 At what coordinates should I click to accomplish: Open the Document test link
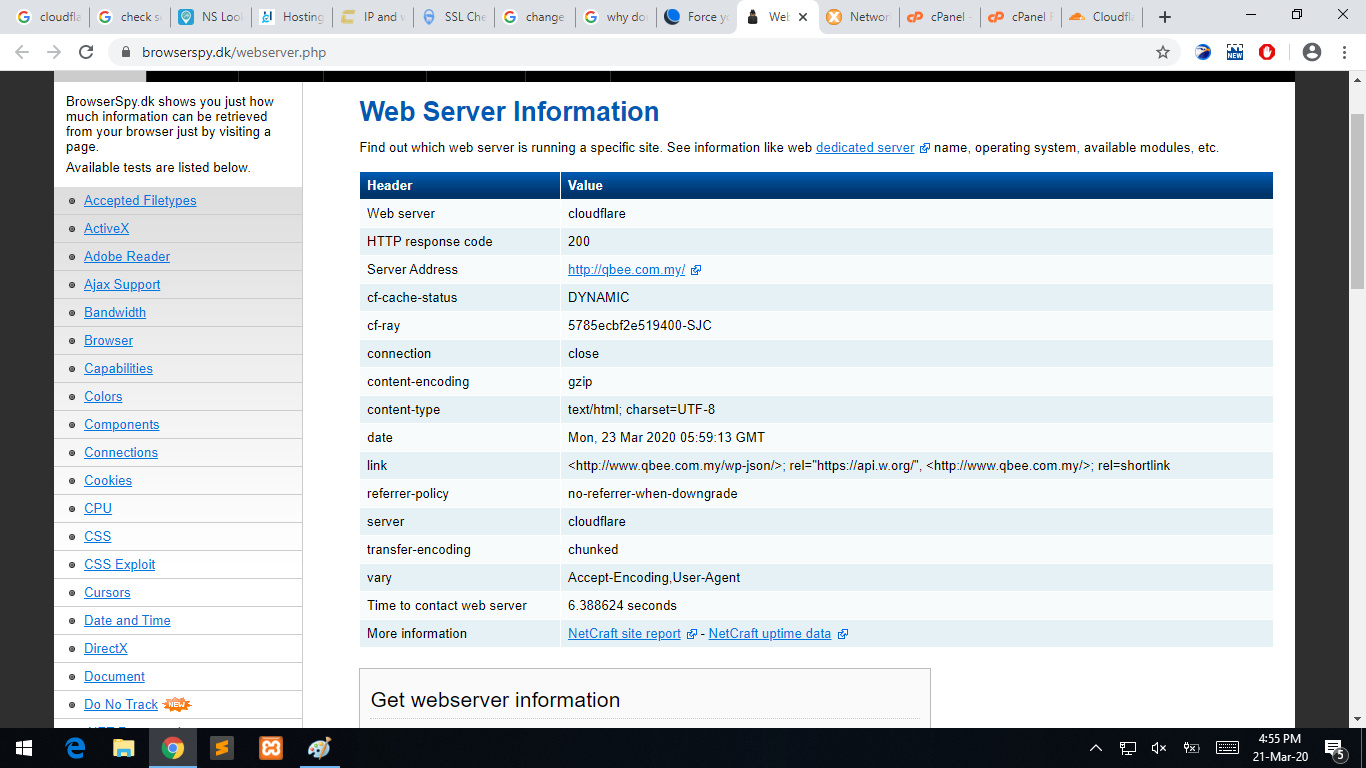114,677
